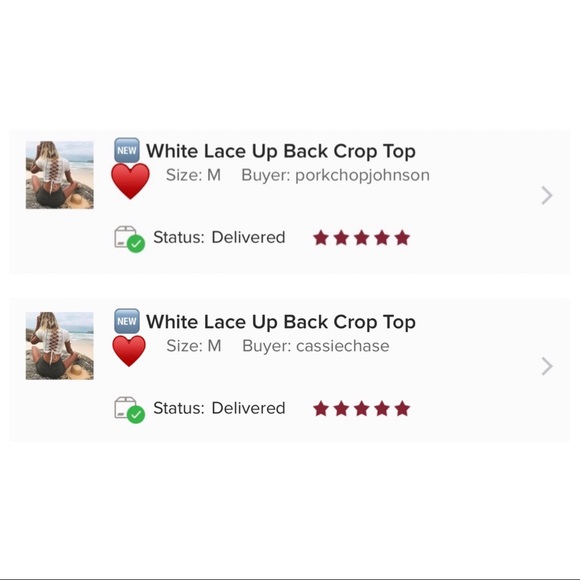Click the NEW badge on porkchopjohnson's order

pyautogui.click(x=127, y=150)
